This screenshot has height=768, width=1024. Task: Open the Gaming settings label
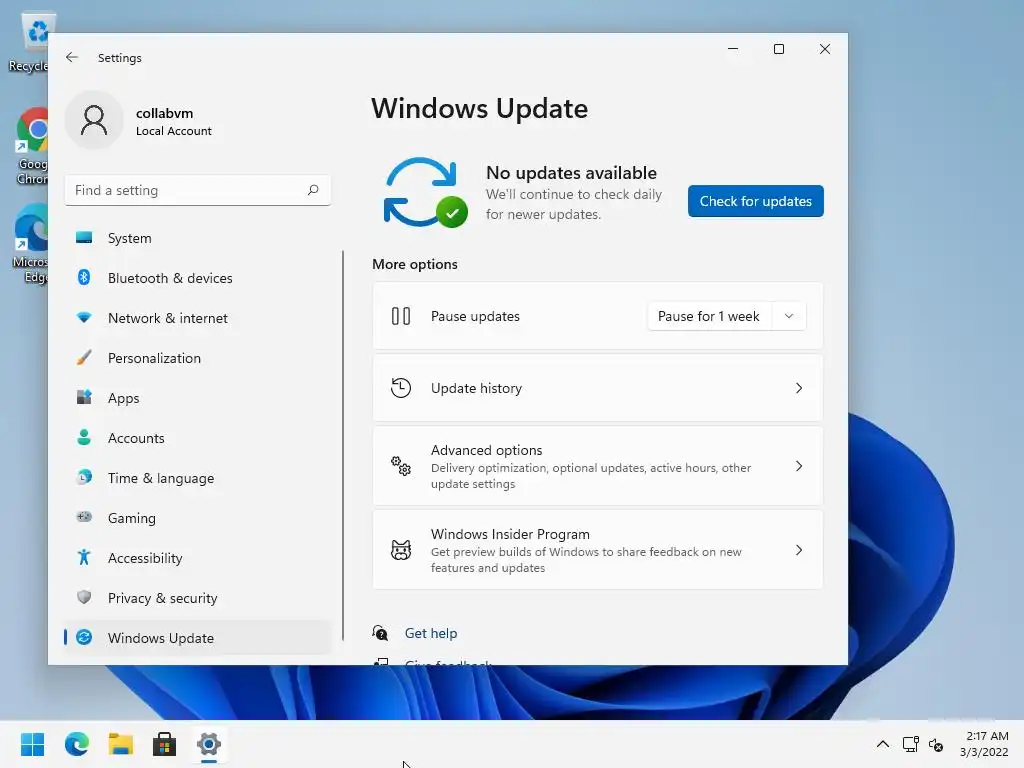[132, 518]
